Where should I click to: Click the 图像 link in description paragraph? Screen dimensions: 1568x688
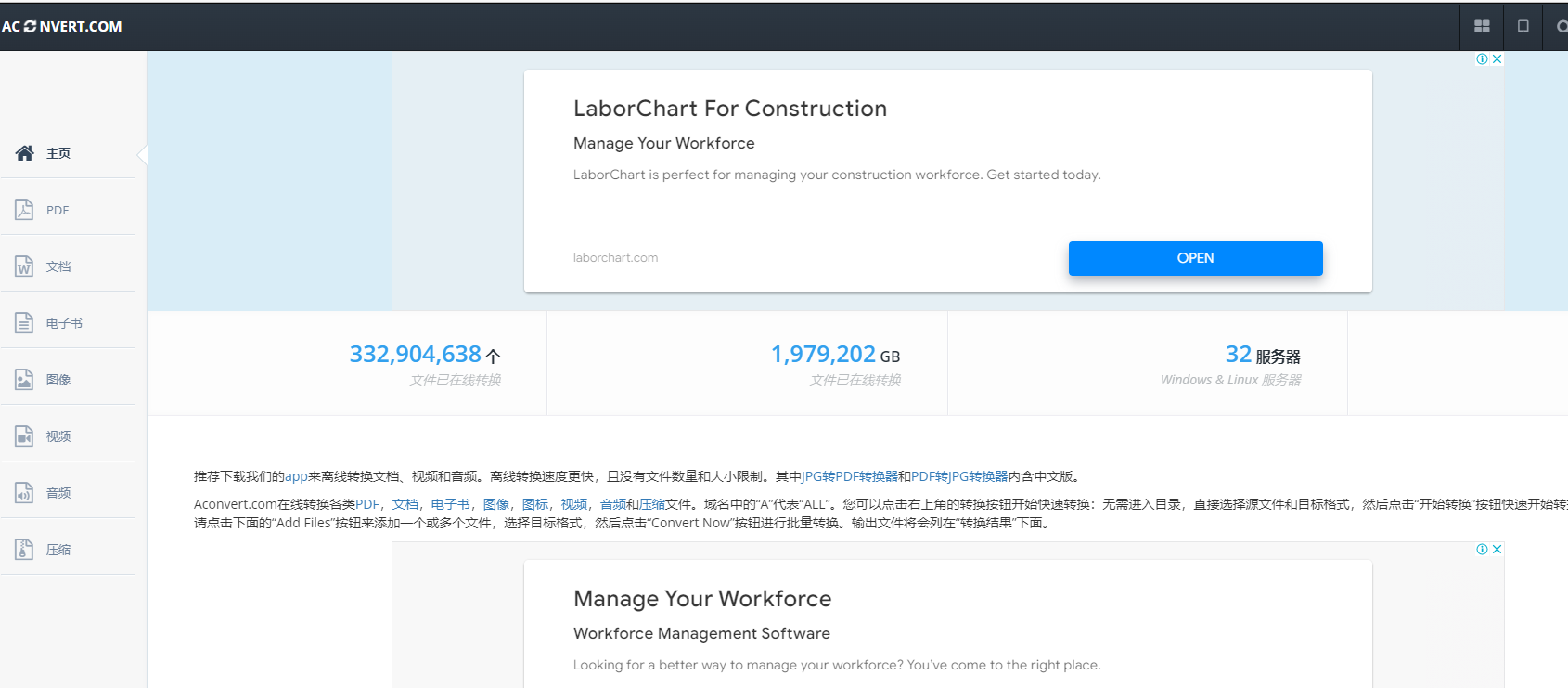coord(496,504)
